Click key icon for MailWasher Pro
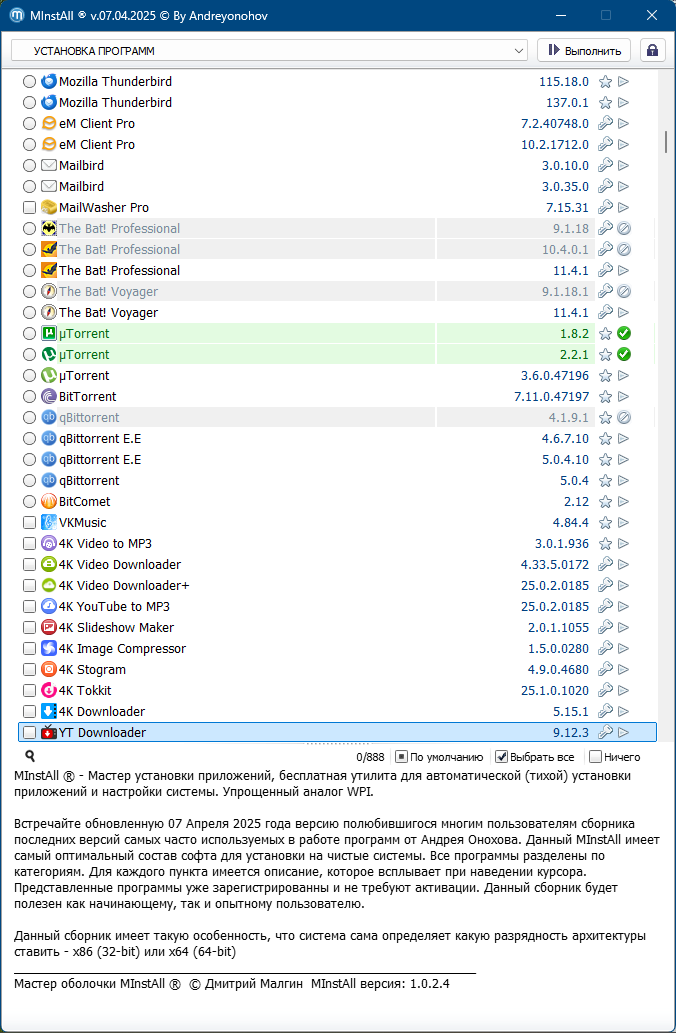Viewport: 676px width, 1033px height. click(x=605, y=208)
